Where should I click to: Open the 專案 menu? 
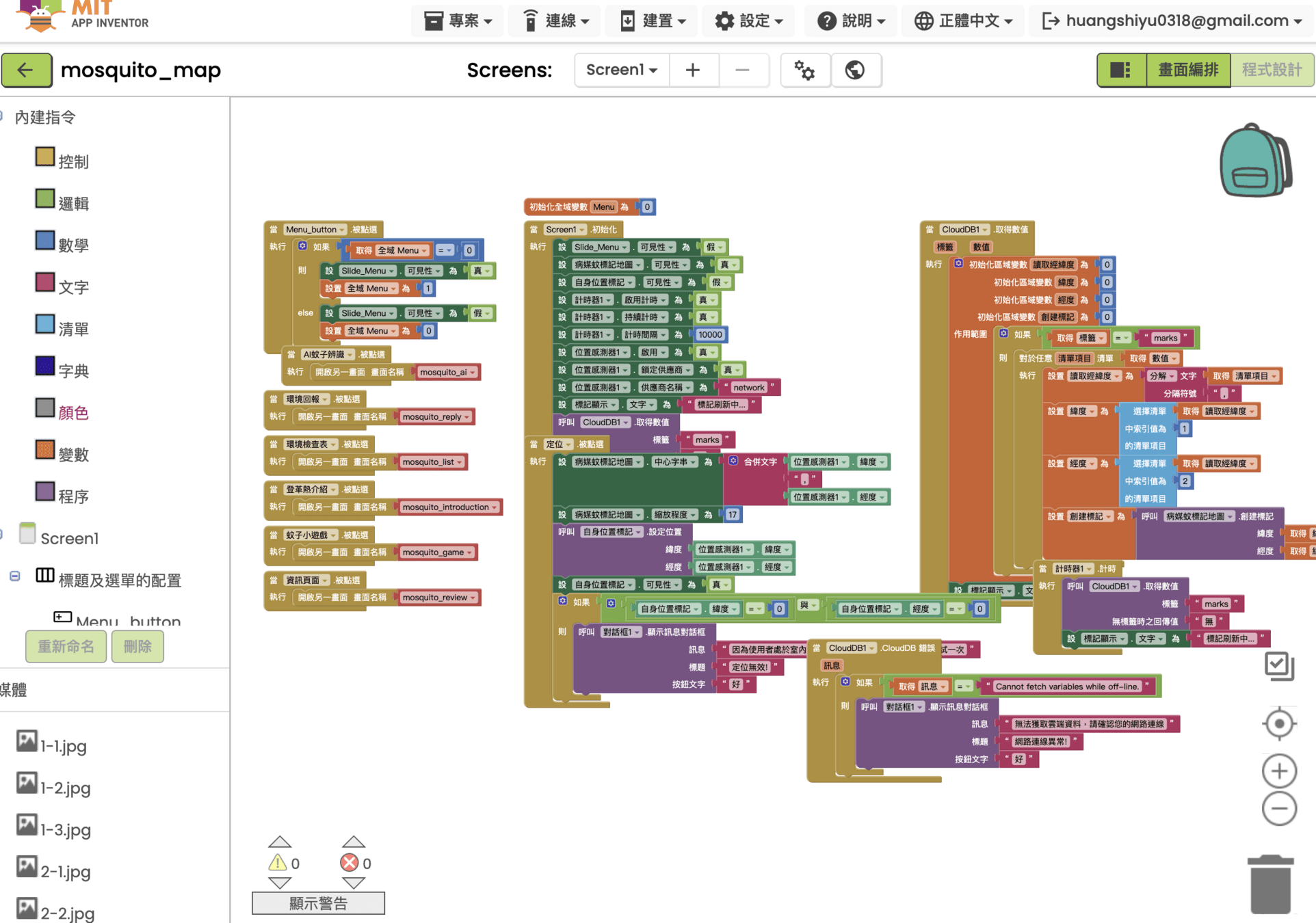pos(457,21)
